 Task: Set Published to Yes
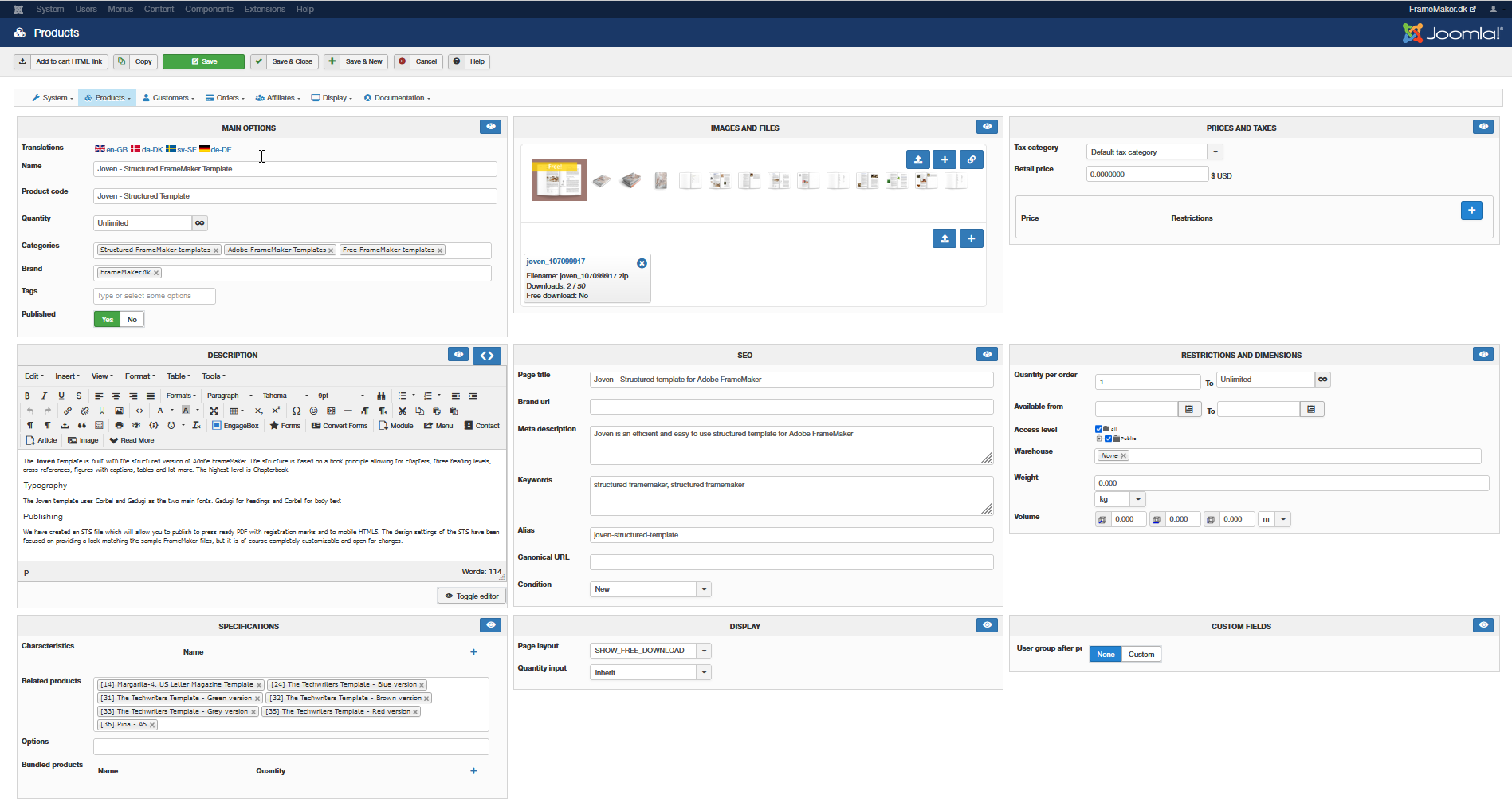(x=108, y=319)
